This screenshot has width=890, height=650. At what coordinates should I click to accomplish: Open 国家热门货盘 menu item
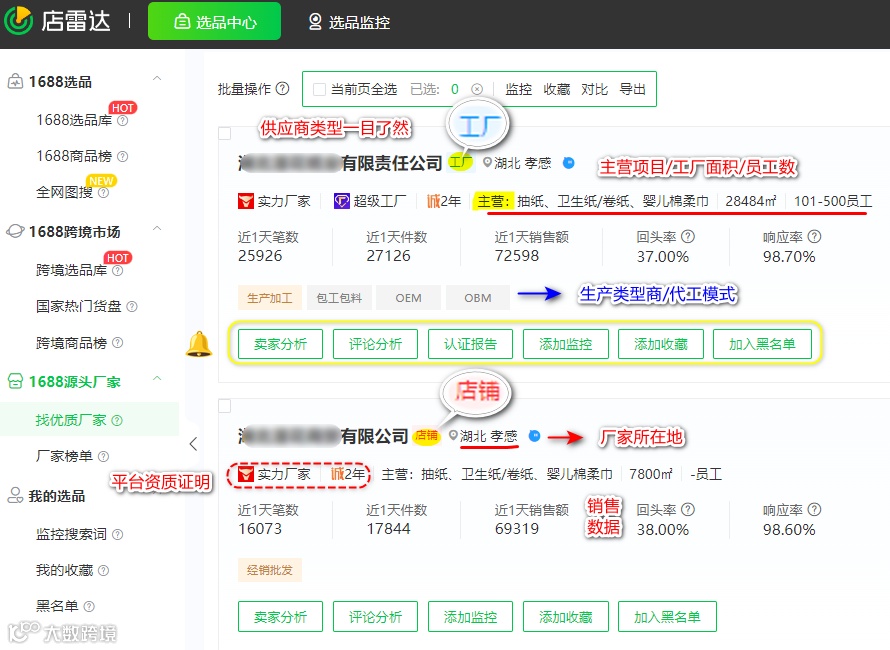click(78, 307)
